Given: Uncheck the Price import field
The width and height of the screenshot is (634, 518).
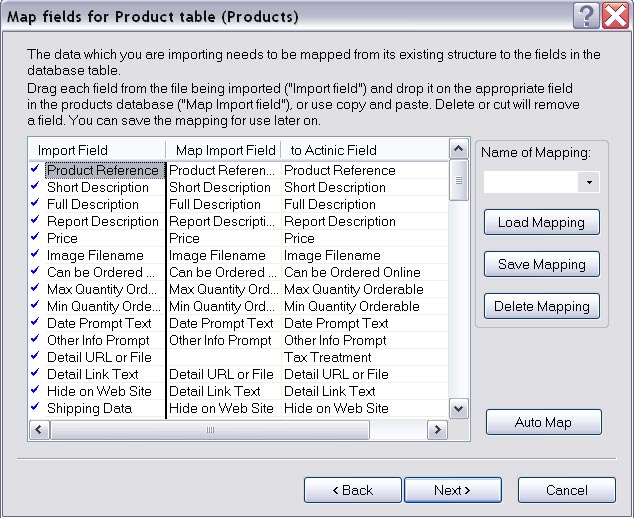Looking at the screenshot, I should coord(36,238).
